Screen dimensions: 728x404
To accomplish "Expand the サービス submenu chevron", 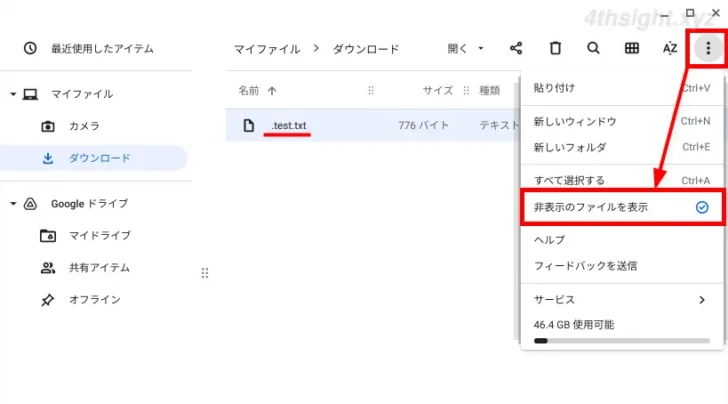I will (x=702, y=300).
